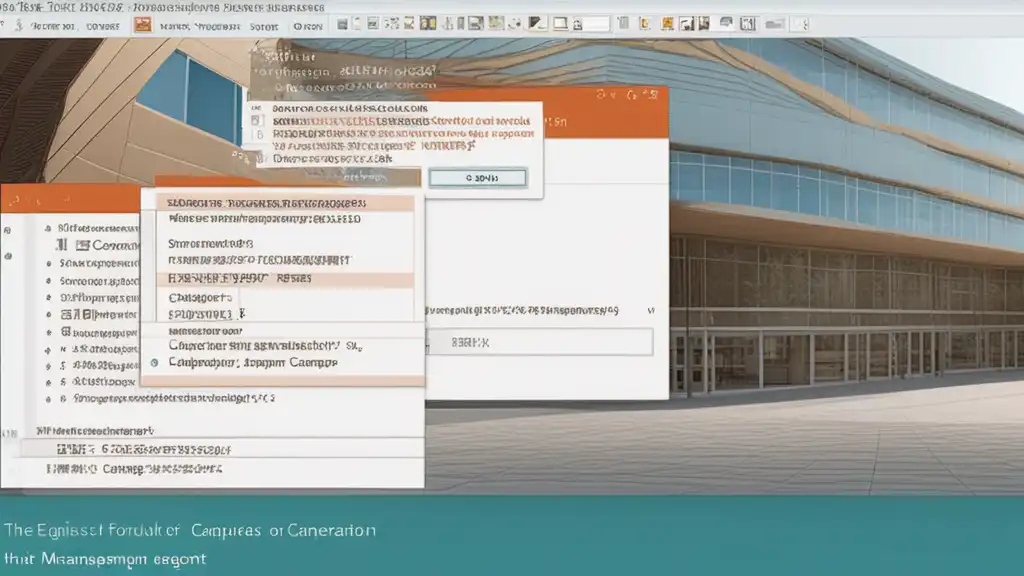
Task: Click the blank page icon in the top toolbar
Action: point(561,23)
